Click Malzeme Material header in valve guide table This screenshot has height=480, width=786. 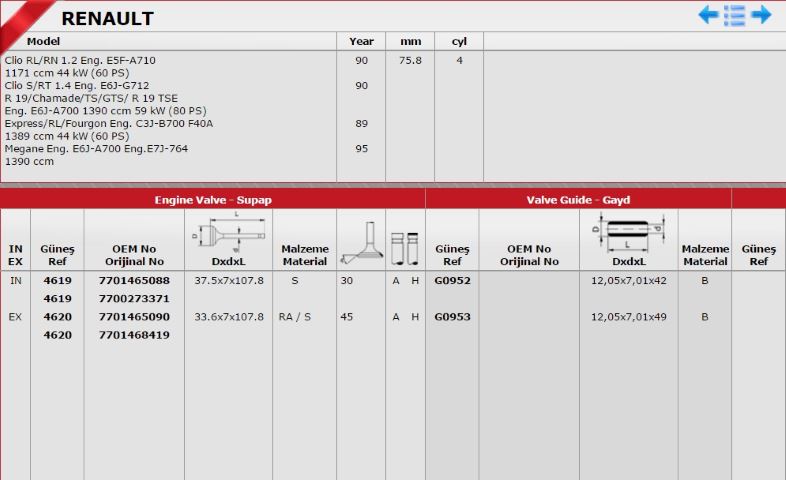(x=705, y=255)
